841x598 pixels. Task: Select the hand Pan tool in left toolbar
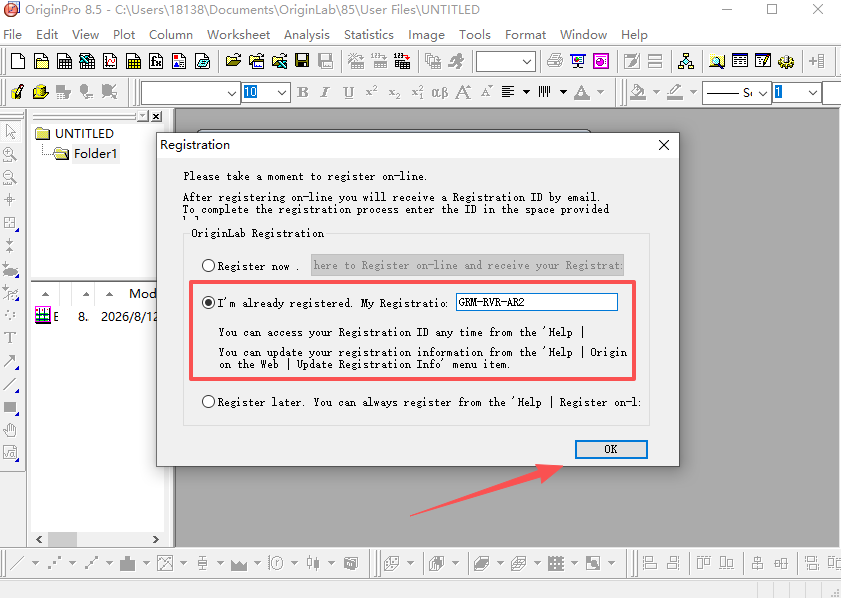[10, 430]
